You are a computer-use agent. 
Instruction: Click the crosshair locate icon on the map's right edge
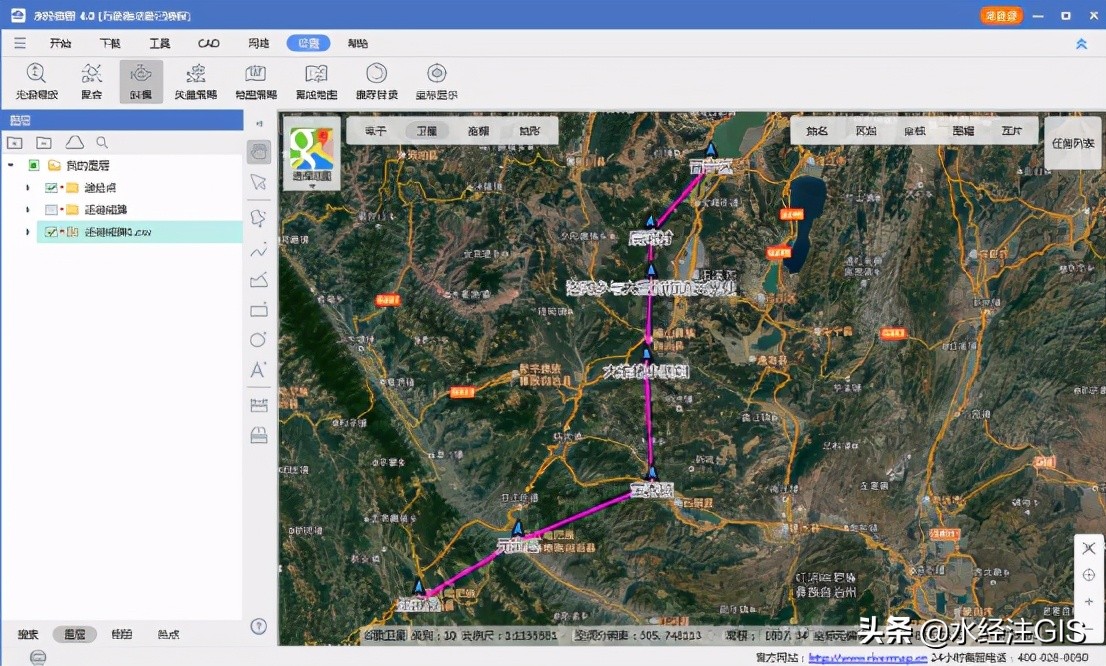point(1088,575)
